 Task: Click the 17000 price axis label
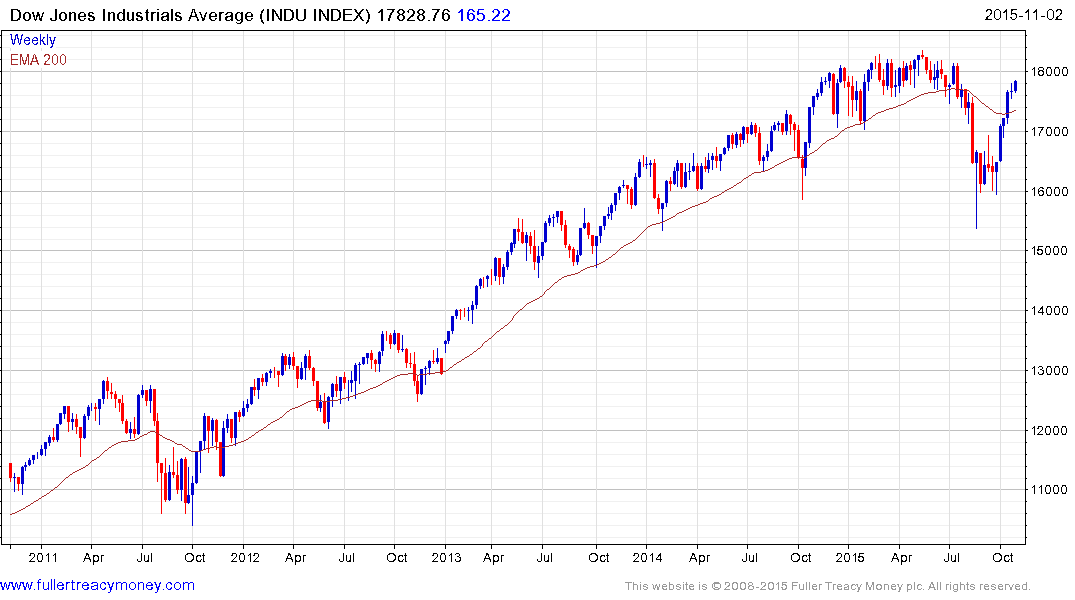pos(1050,132)
